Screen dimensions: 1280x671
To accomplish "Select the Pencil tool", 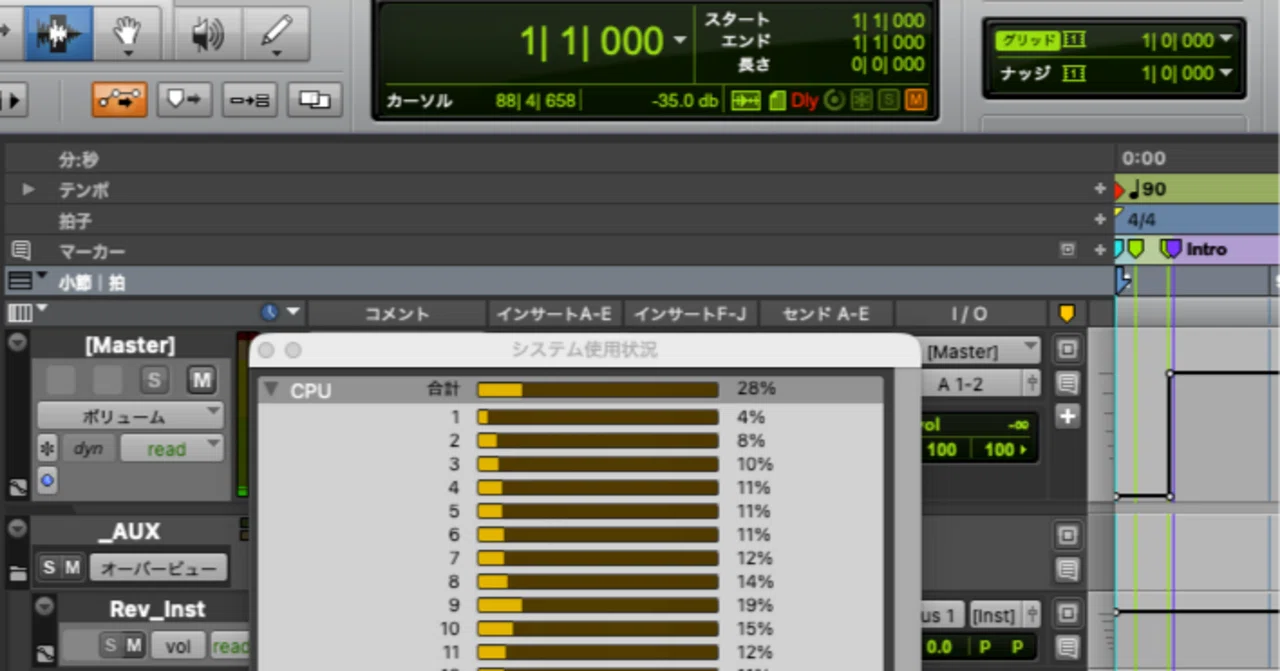I will point(276,33).
